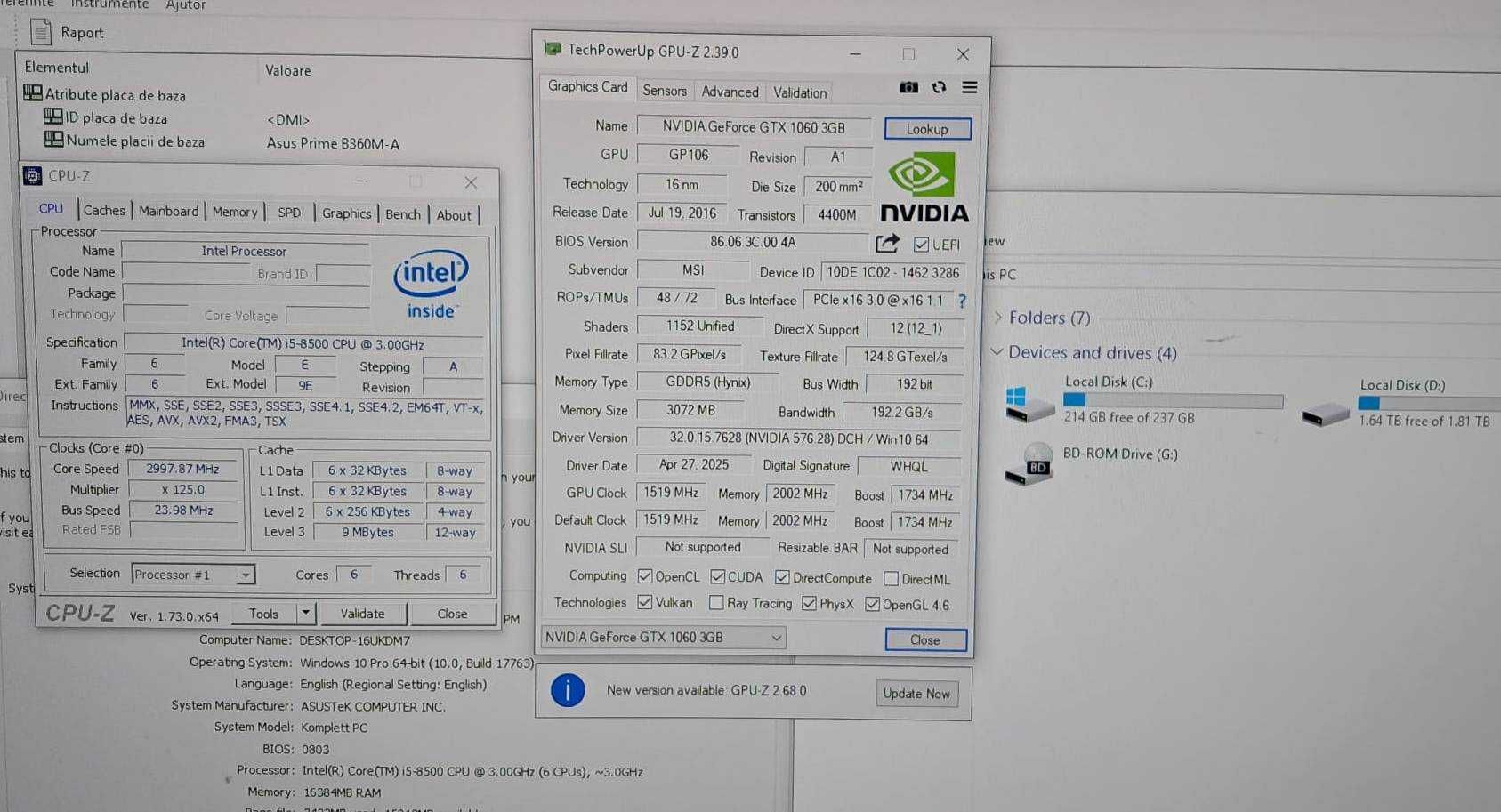Toggle the CUDA checkbox

point(718,577)
